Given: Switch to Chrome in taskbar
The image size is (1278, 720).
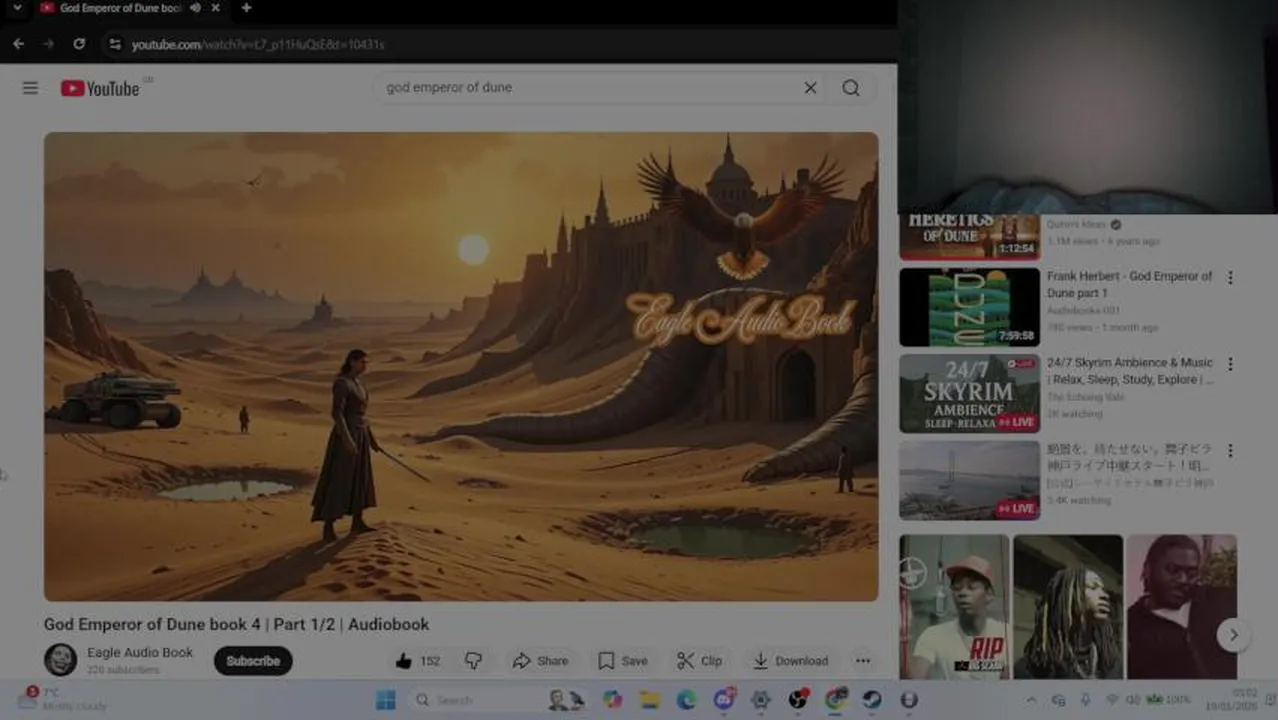Looking at the screenshot, I should 835,700.
